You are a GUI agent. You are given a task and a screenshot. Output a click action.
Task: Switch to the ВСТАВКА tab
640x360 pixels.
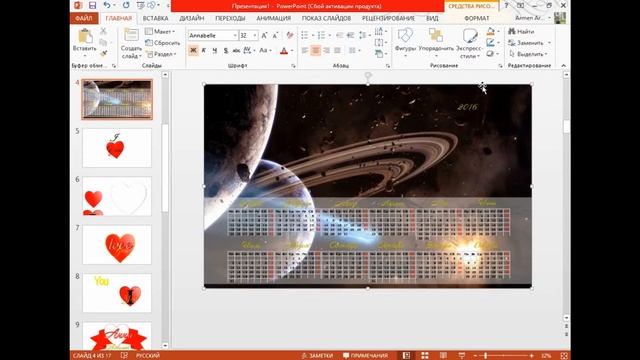155,18
